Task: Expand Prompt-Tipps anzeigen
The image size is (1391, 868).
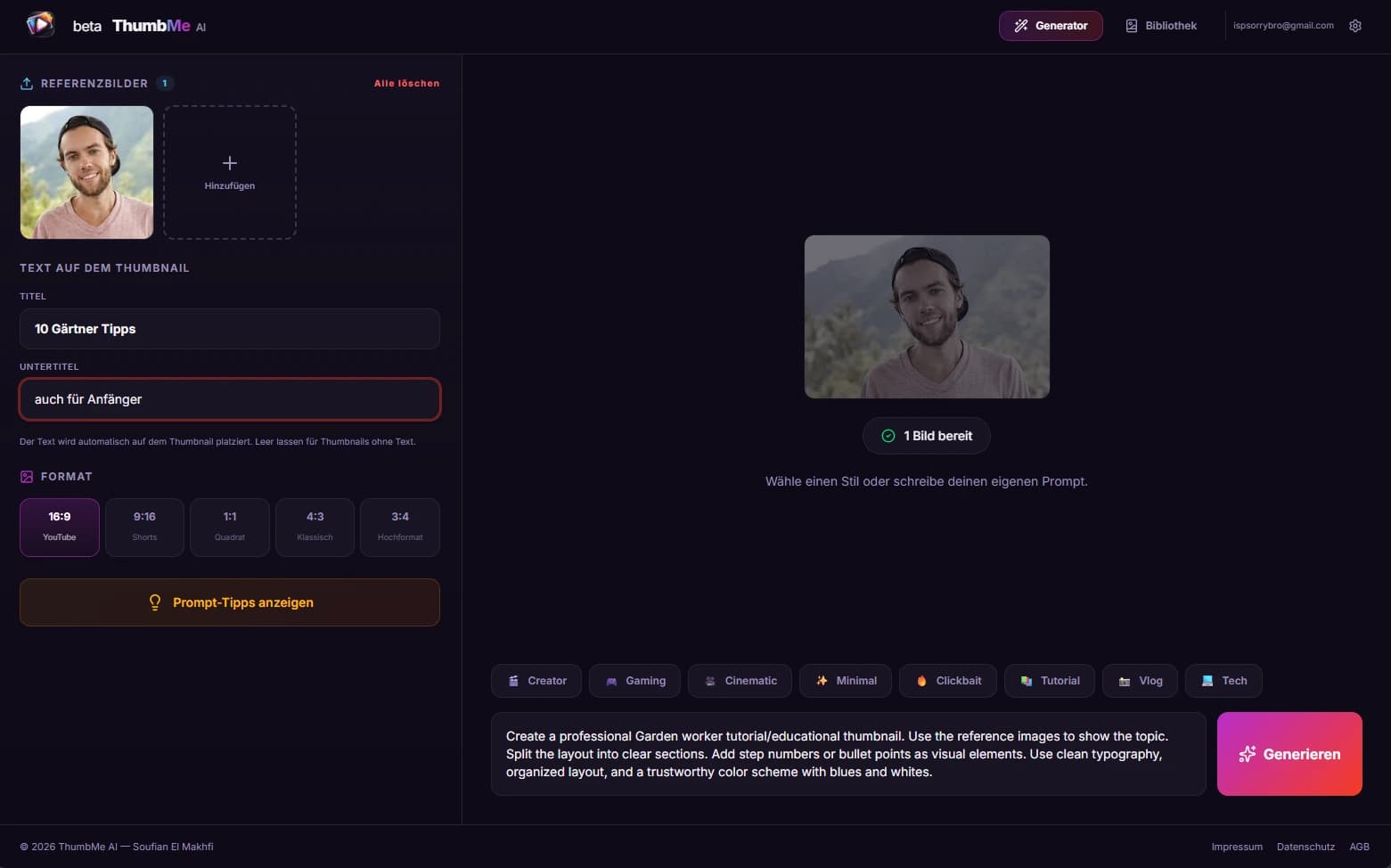Action: point(229,602)
